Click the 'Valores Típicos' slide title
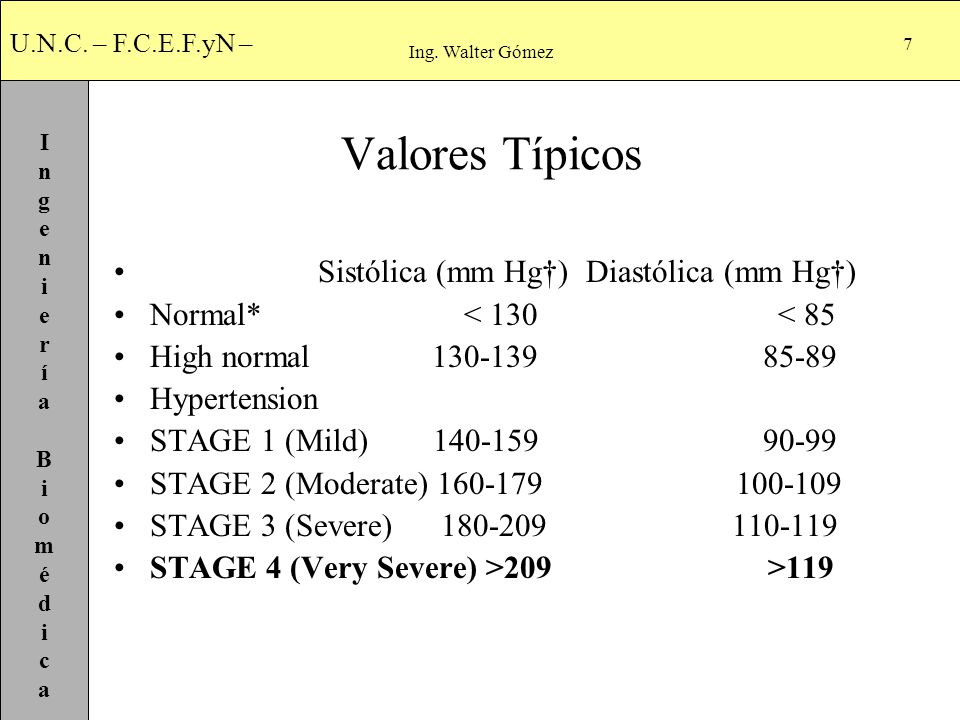Screen dimensions: 960x720 491,154
